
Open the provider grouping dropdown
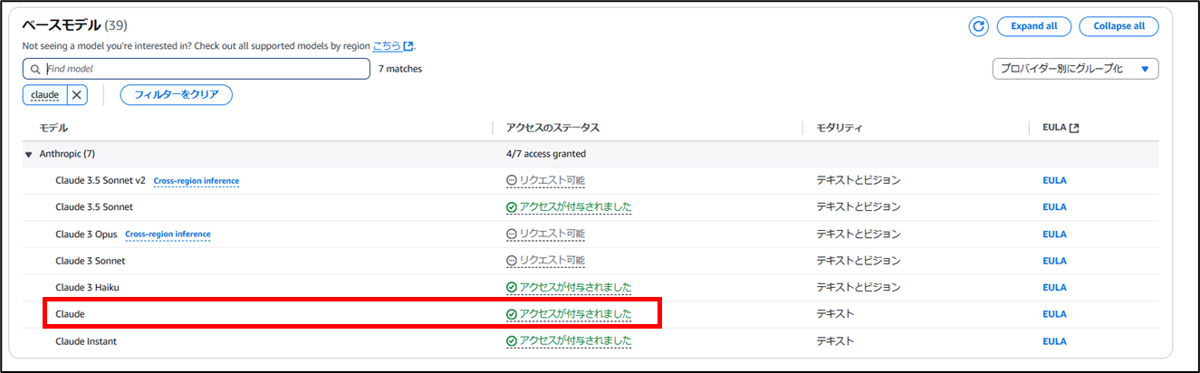(x=1076, y=69)
